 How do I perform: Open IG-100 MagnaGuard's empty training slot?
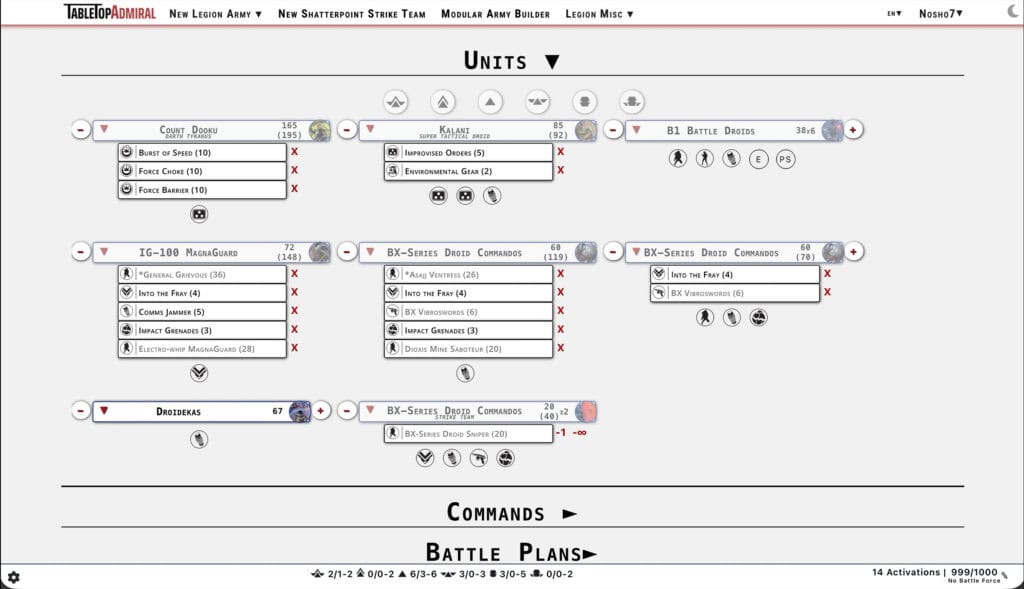199,373
